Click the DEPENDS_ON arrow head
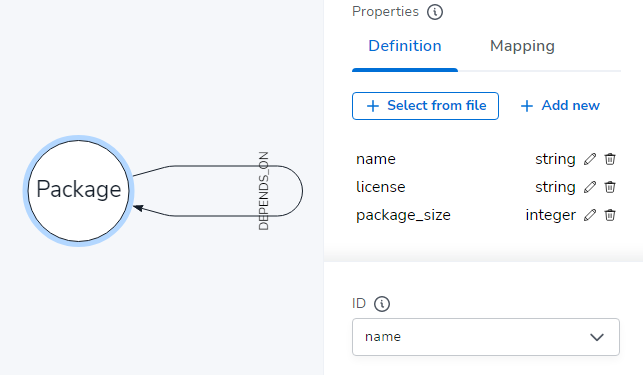643x375 pixels. coord(138,208)
